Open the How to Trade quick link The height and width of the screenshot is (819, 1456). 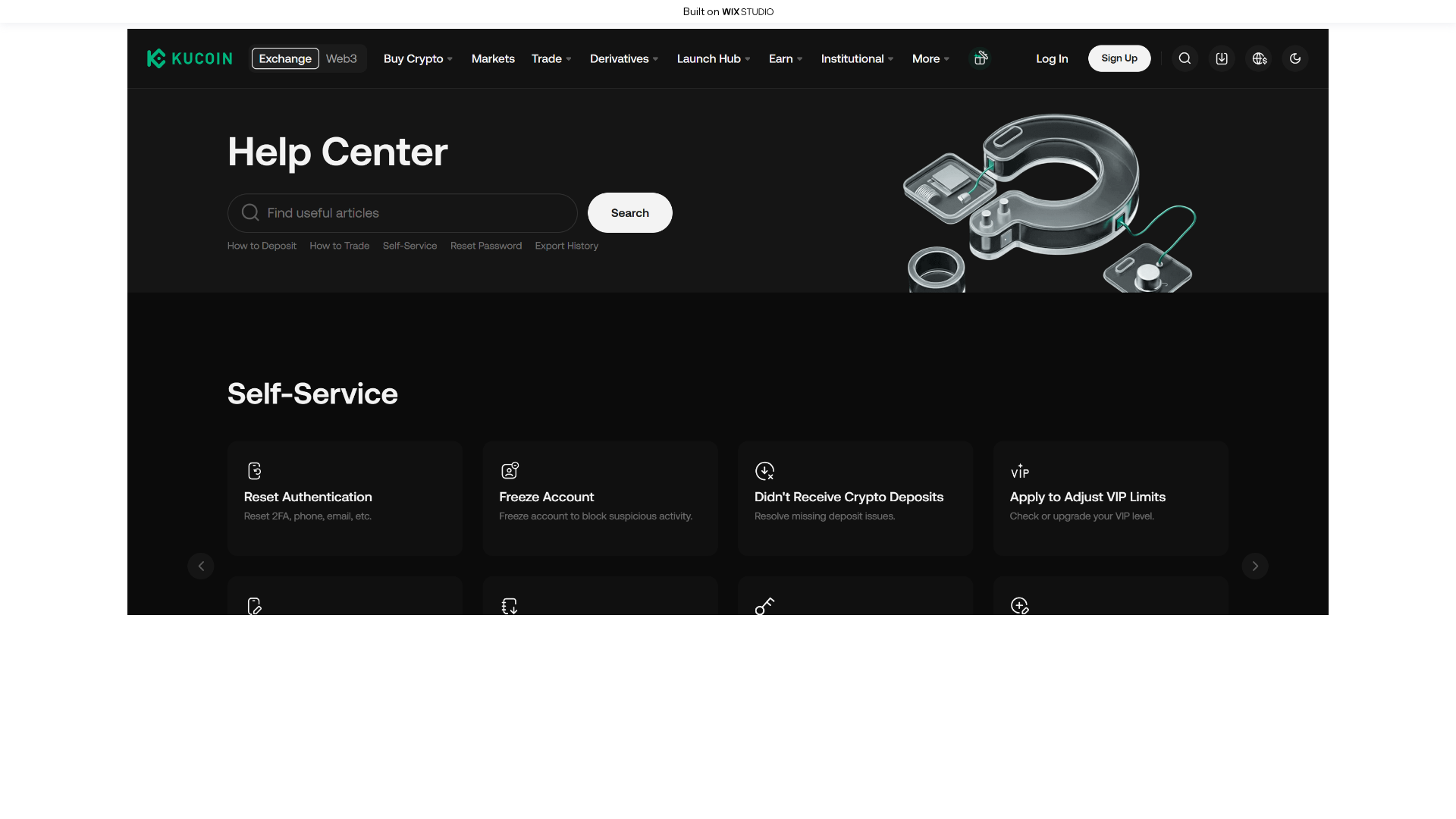pos(340,246)
